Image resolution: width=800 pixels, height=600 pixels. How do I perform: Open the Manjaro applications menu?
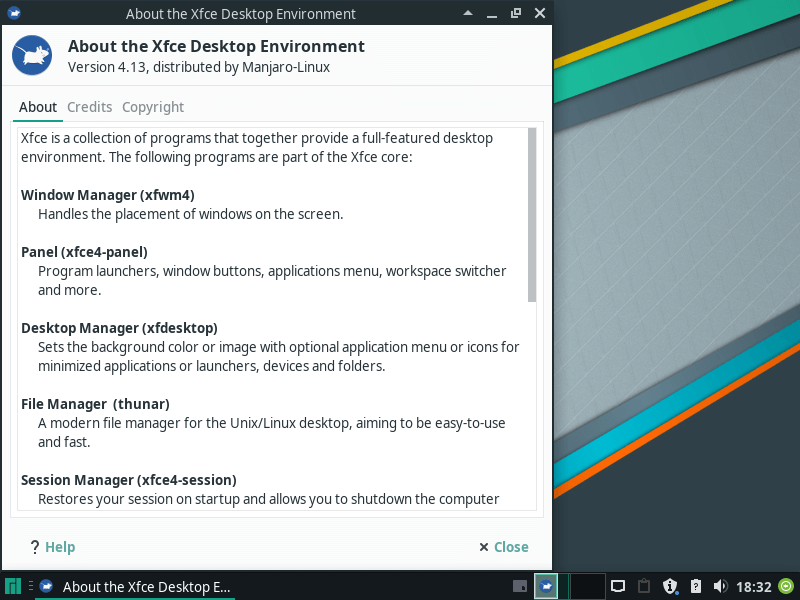[x=13, y=587]
